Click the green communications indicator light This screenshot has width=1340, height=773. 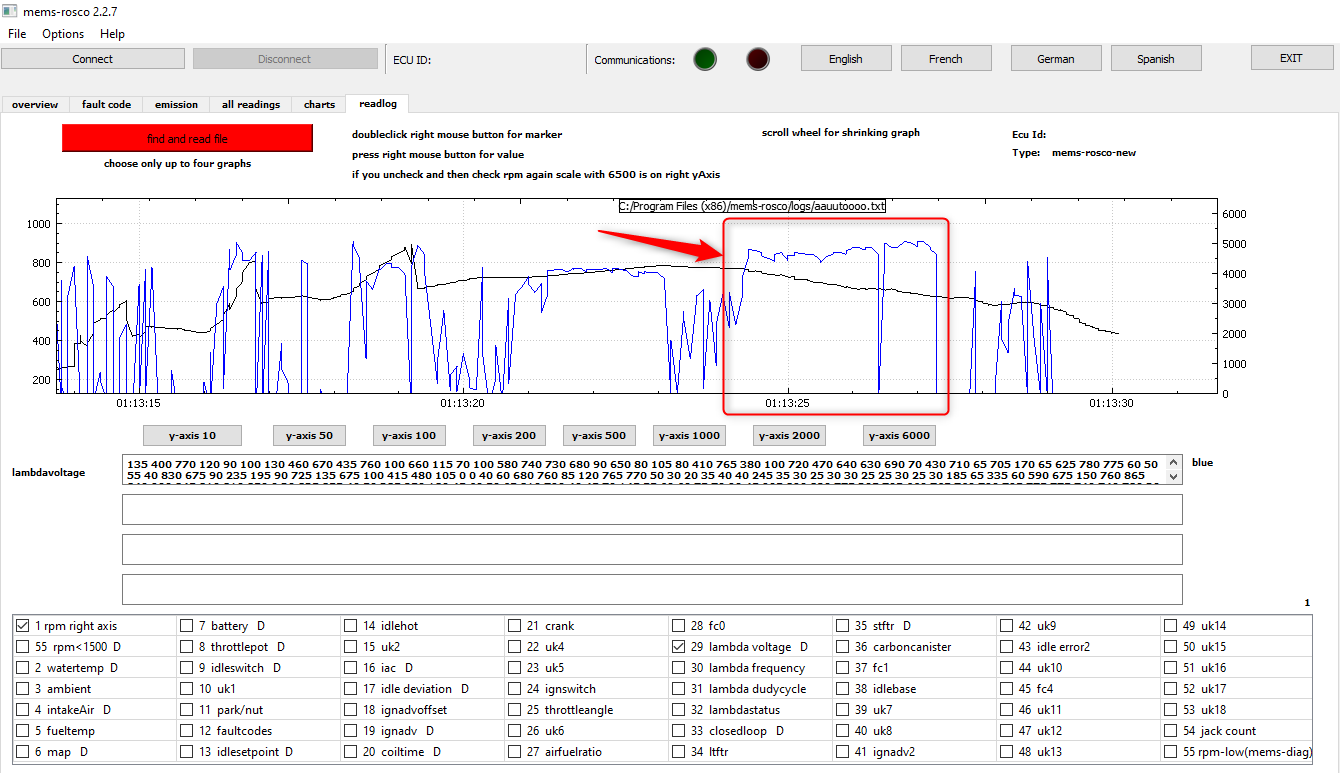coord(705,59)
